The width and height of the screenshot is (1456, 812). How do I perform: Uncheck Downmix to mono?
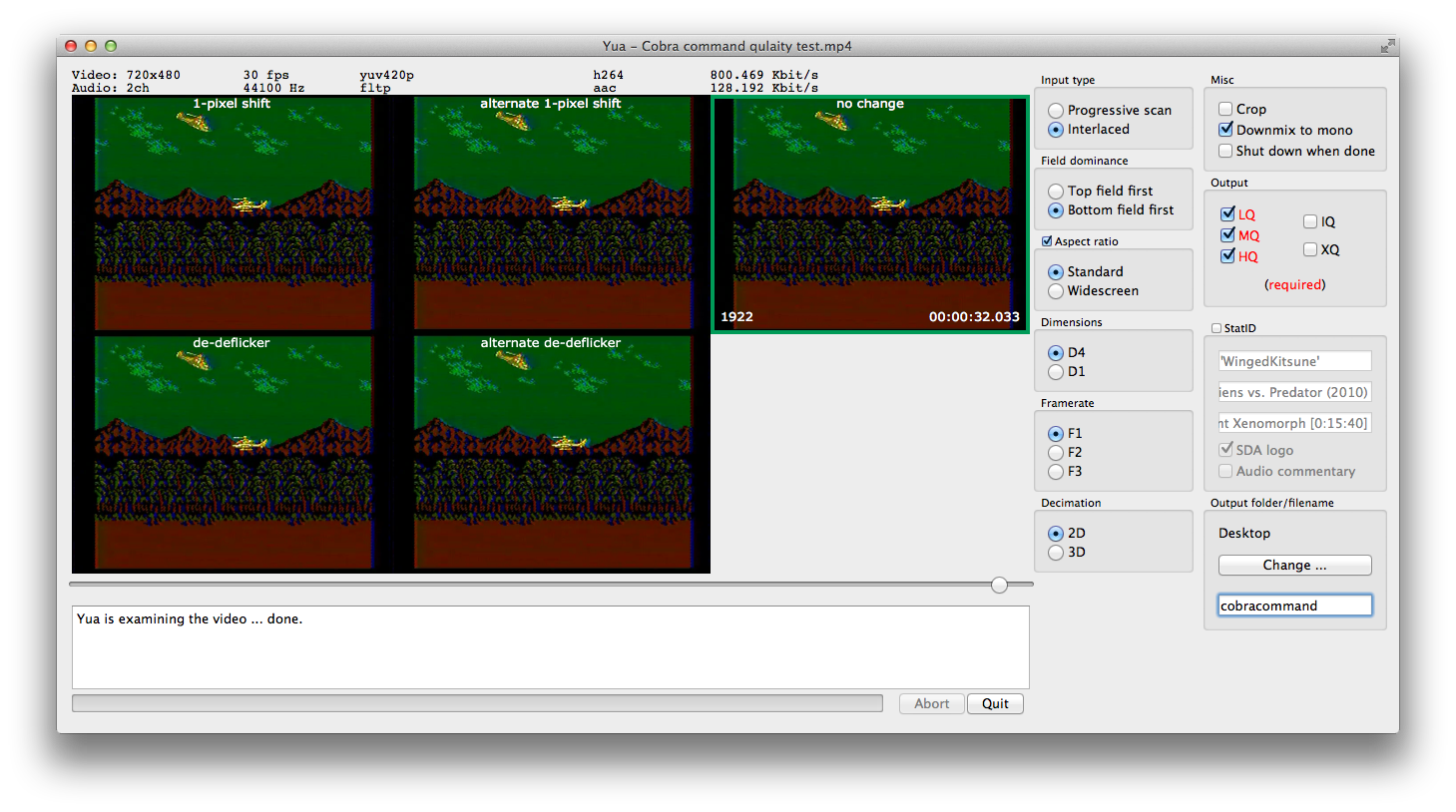click(1225, 130)
